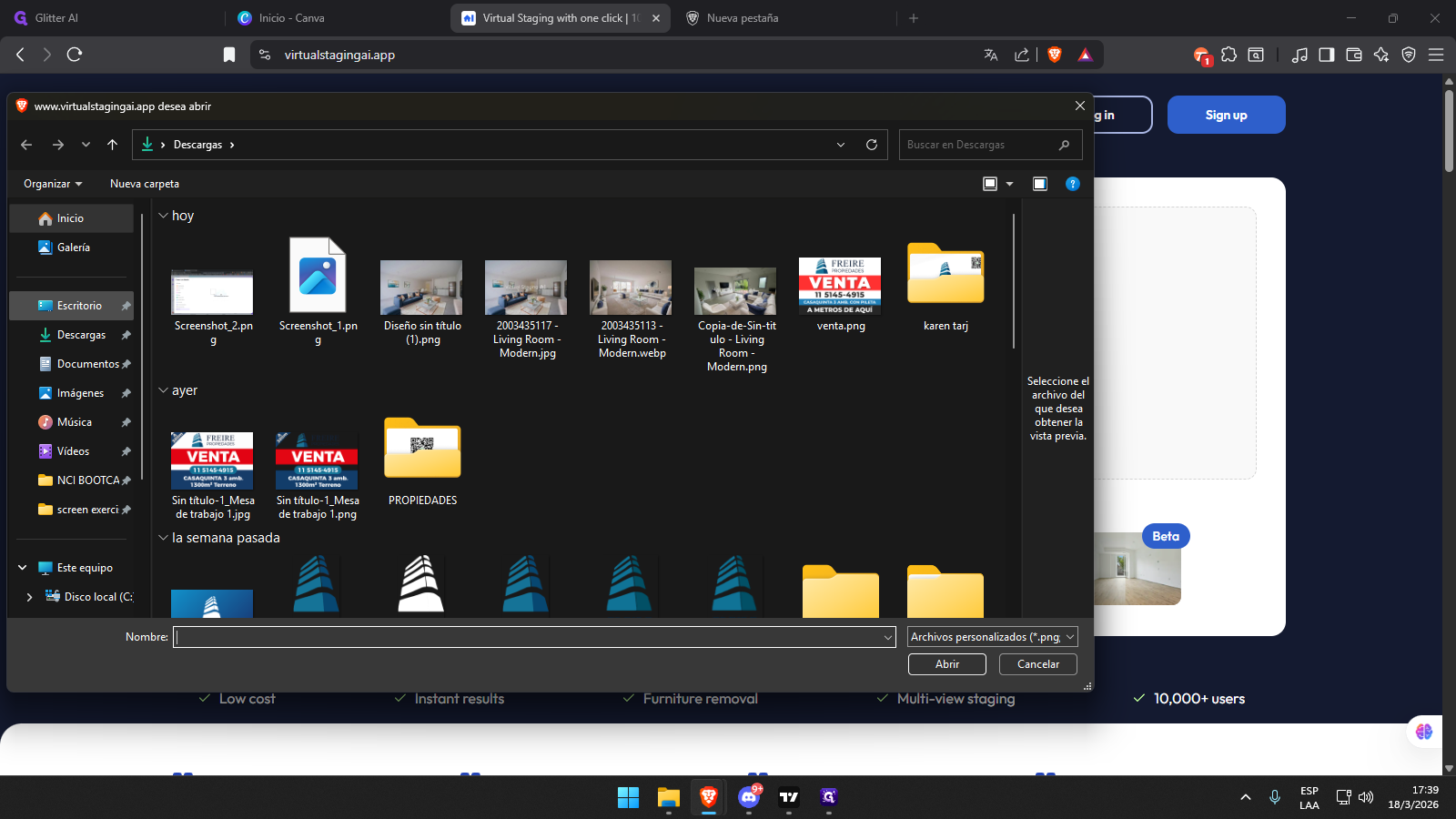This screenshot has height=819, width=1456.
Task: Click the refresh button beside the Descargas path
Action: [871, 145]
